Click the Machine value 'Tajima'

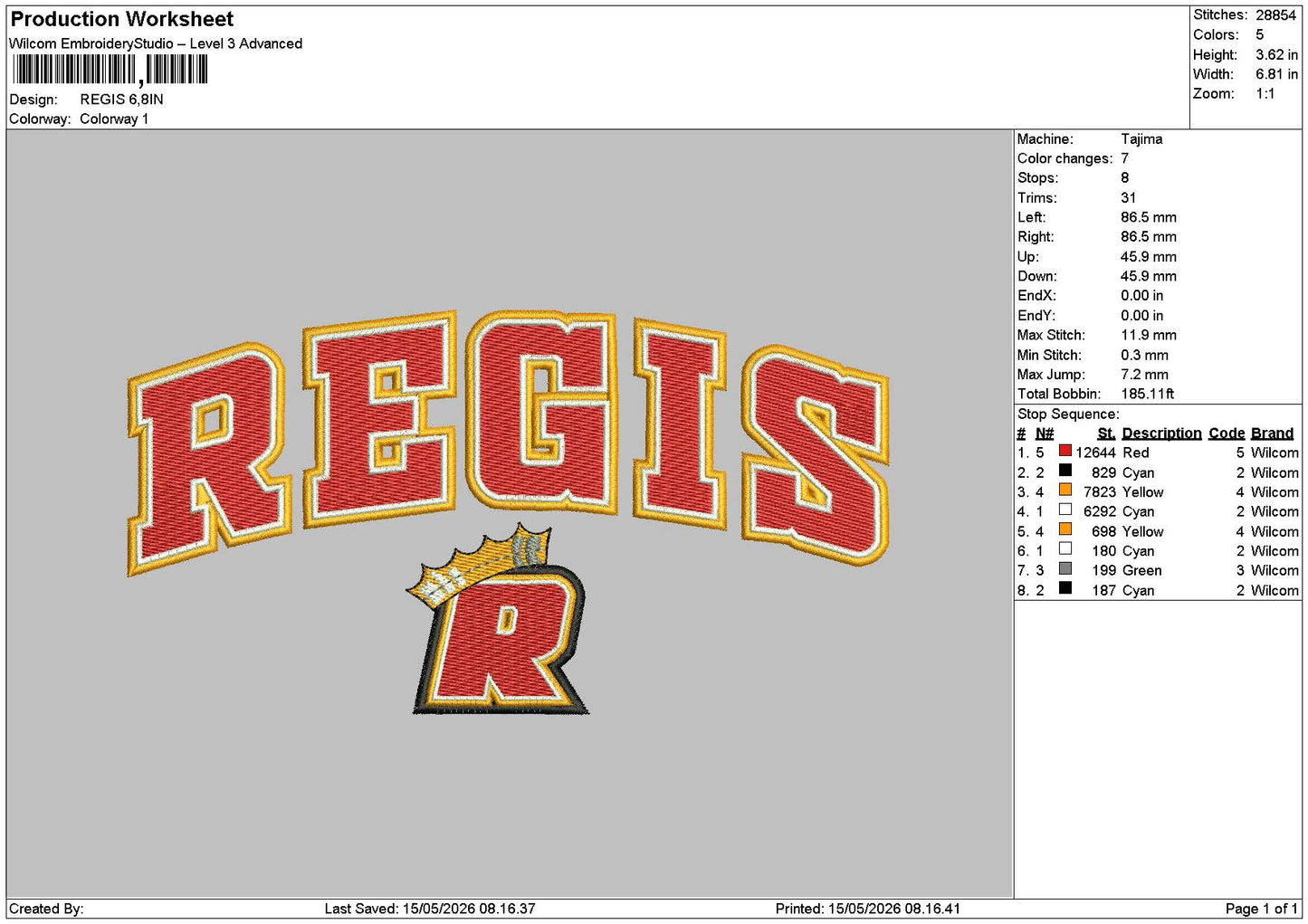(x=1141, y=138)
